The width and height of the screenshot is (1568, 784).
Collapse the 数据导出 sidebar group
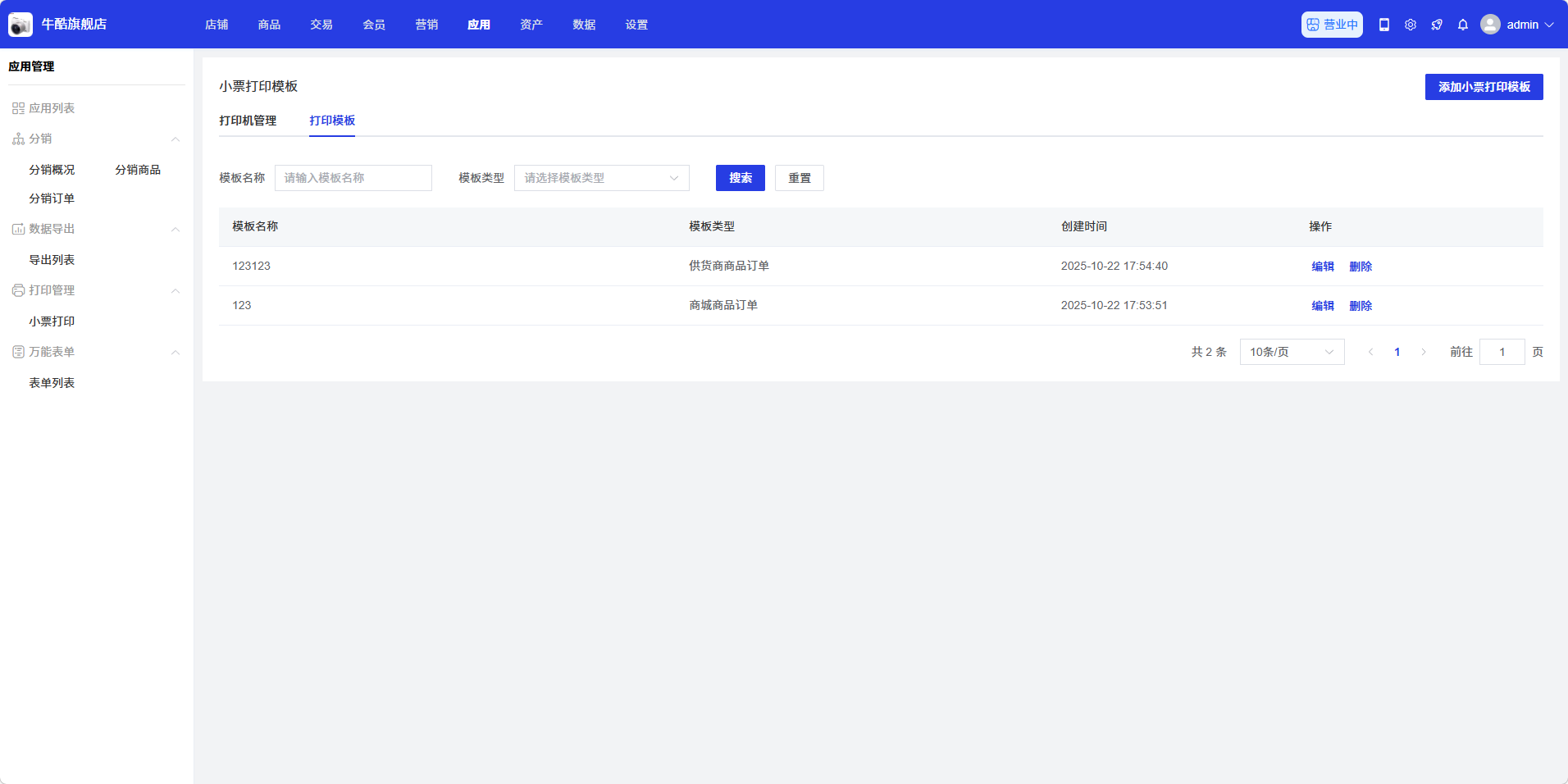(x=175, y=230)
